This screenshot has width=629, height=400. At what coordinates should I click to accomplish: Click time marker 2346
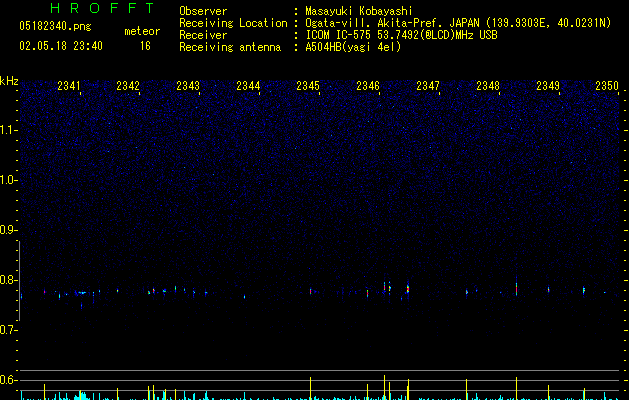[368, 86]
